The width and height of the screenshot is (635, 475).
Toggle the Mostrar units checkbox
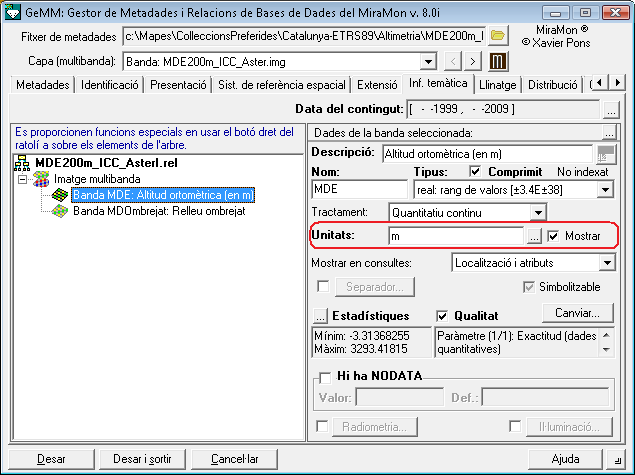click(553, 236)
